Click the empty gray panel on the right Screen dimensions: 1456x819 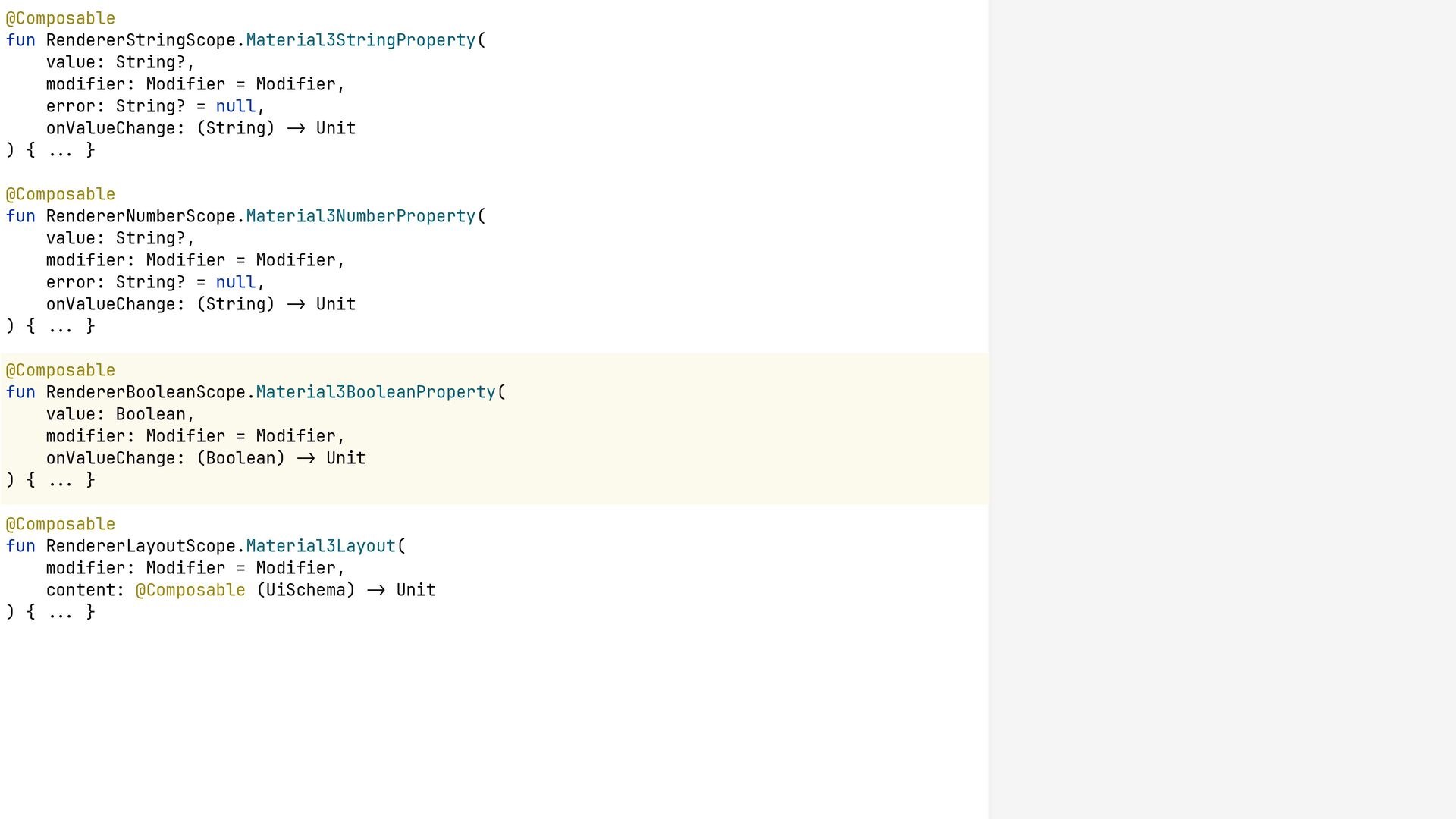(1221, 409)
